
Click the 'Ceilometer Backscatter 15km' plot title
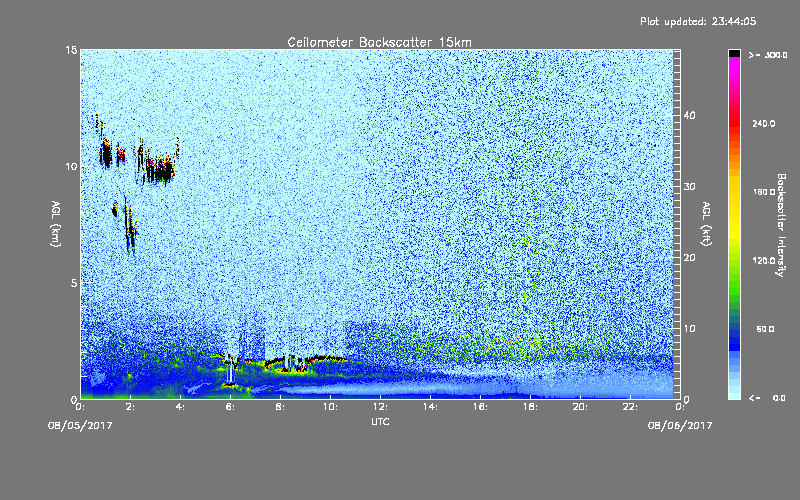pyautogui.click(x=379, y=42)
